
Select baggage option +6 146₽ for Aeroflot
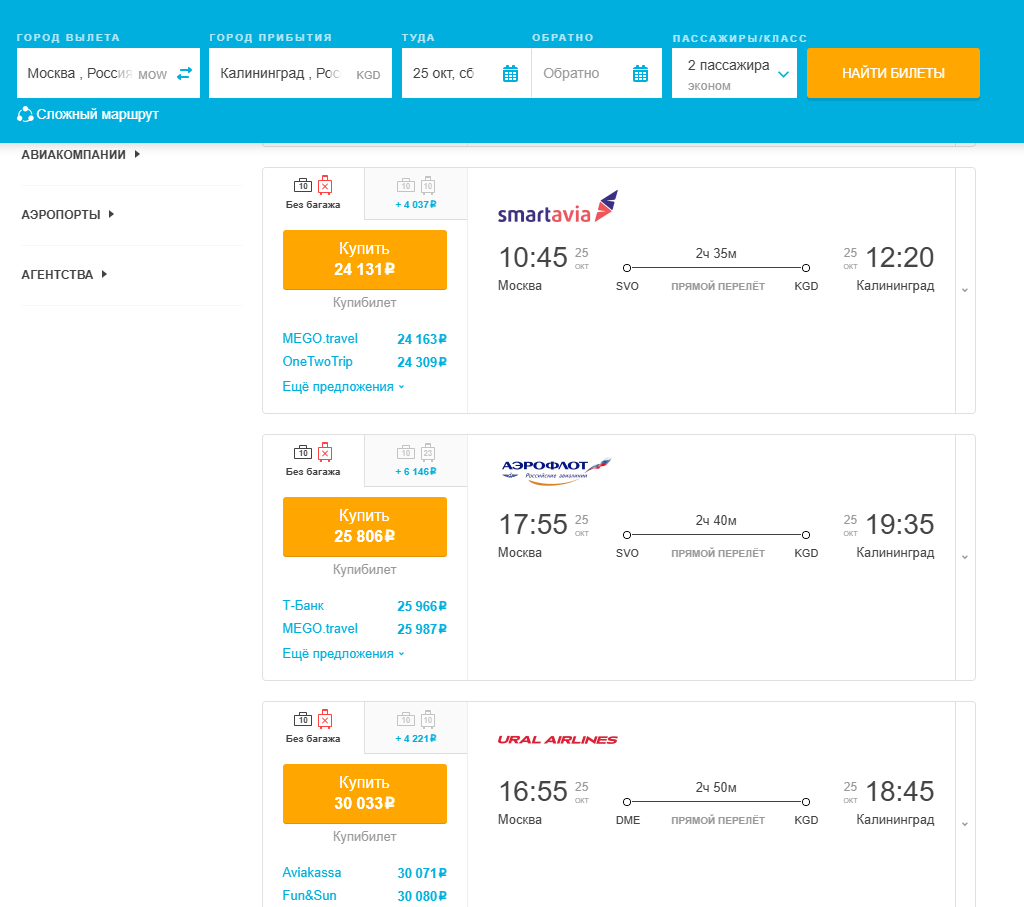click(x=416, y=460)
